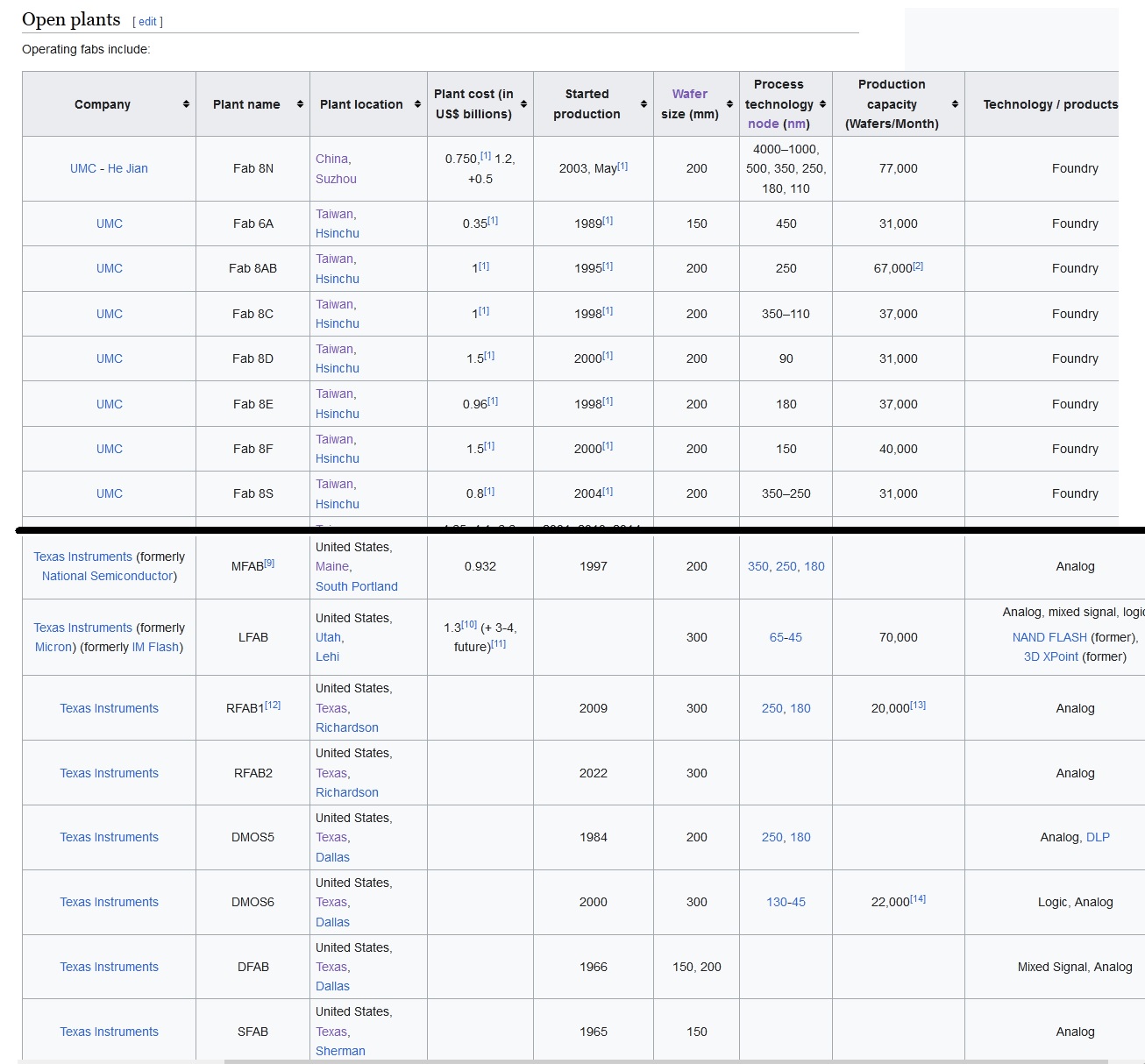The width and height of the screenshot is (1145, 1064).
Task: Sort by Process technology node arrows
Action: [x=822, y=104]
